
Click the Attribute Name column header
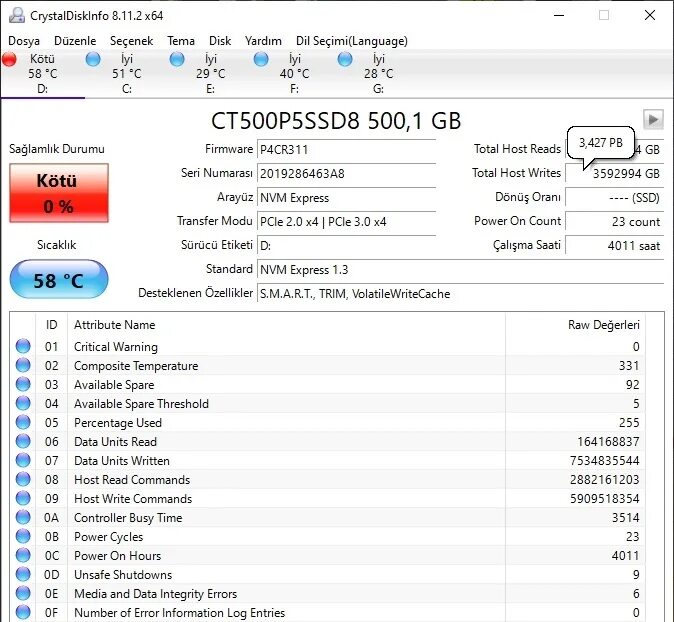pos(114,325)
